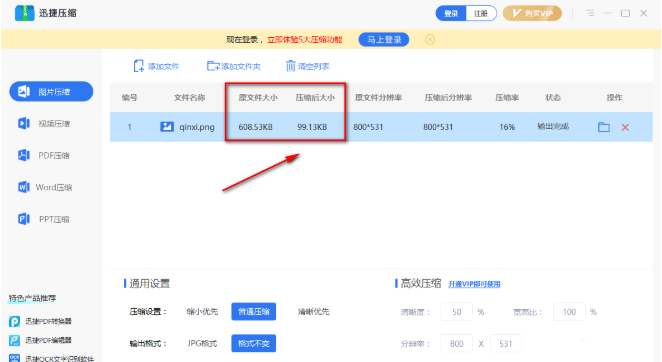Open output folder icon for qinxi.png
The height and width of the screenshot is (362, 662).
coord(604,127)
